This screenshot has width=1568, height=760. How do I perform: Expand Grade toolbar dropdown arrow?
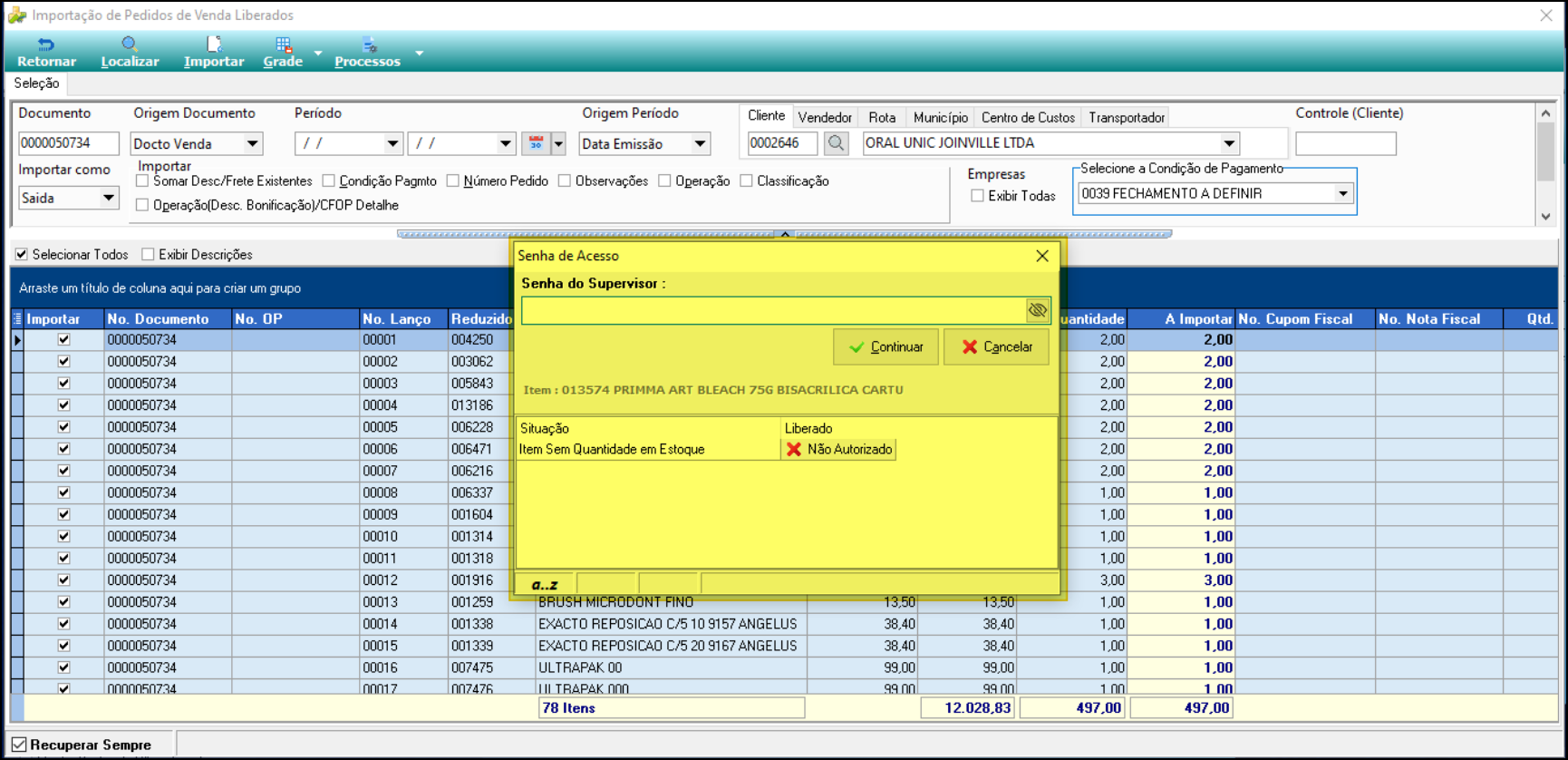318,54
